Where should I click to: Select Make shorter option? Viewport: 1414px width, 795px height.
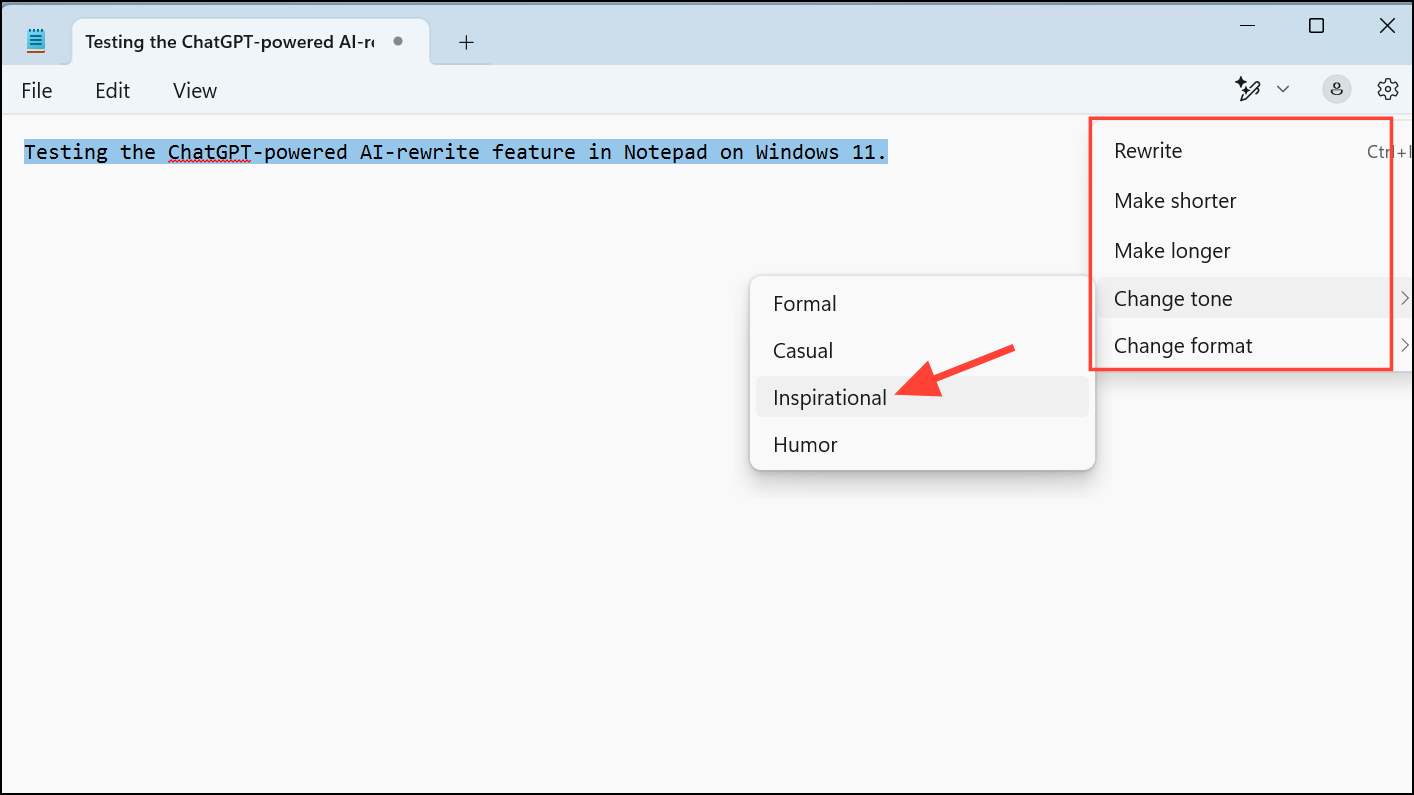click(x=1254, y=201)
